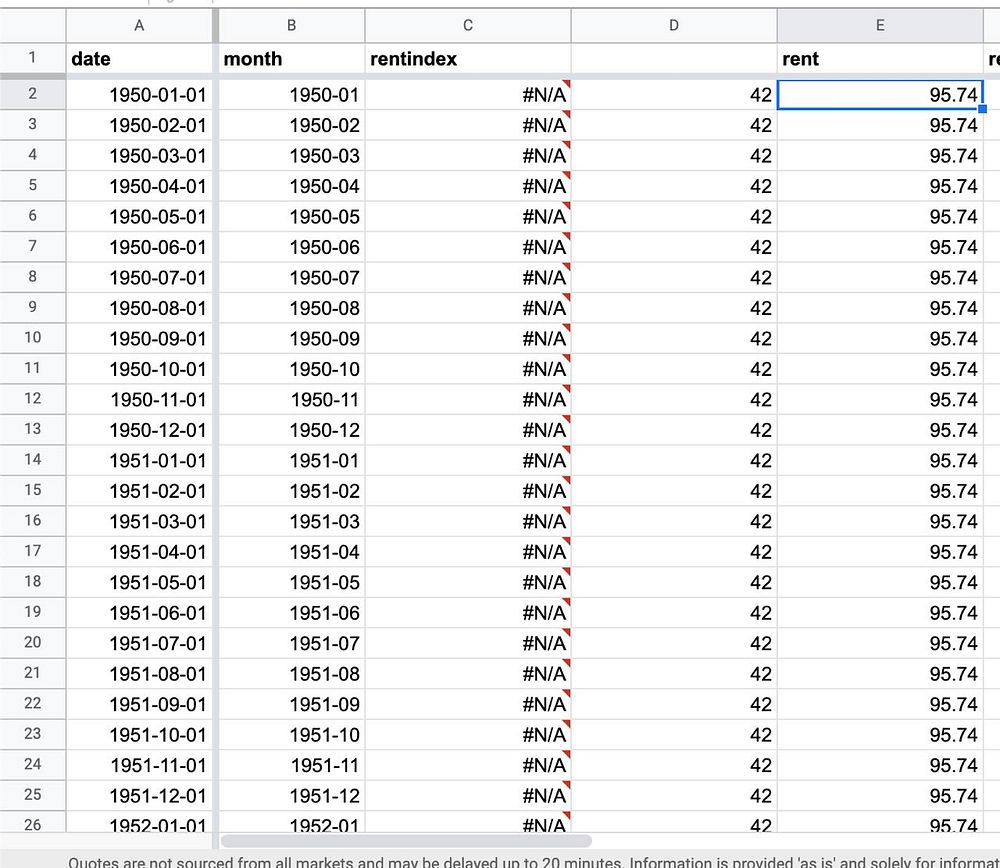Click #N/A cell in row 2
The image size is (1000, 868).
pos(467,94)
